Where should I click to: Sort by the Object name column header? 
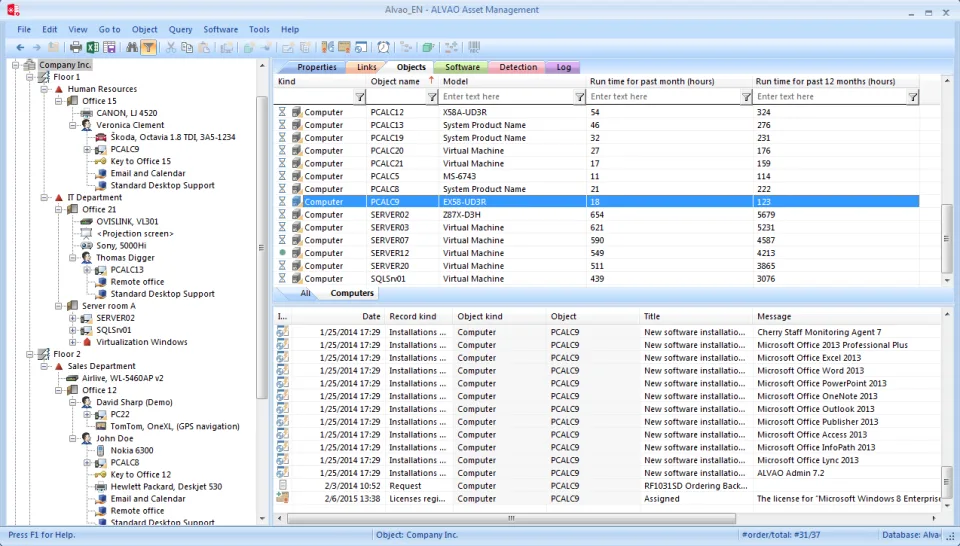[402, 81]
